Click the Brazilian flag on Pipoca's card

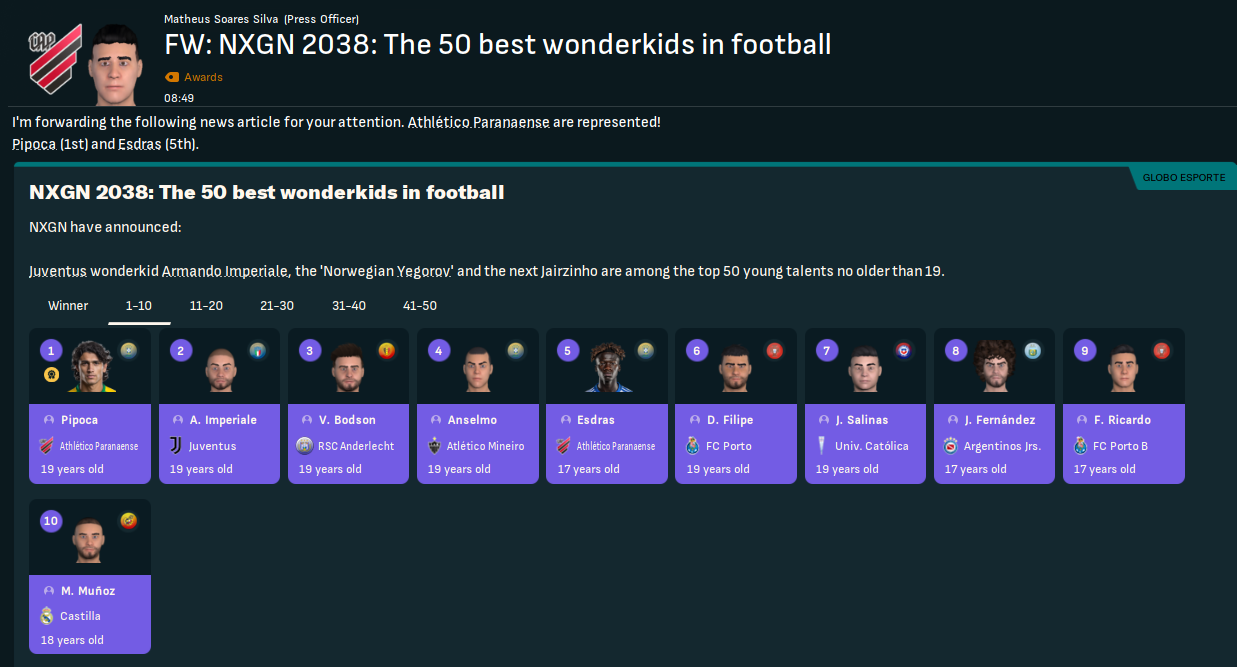[x=129, y=351]
